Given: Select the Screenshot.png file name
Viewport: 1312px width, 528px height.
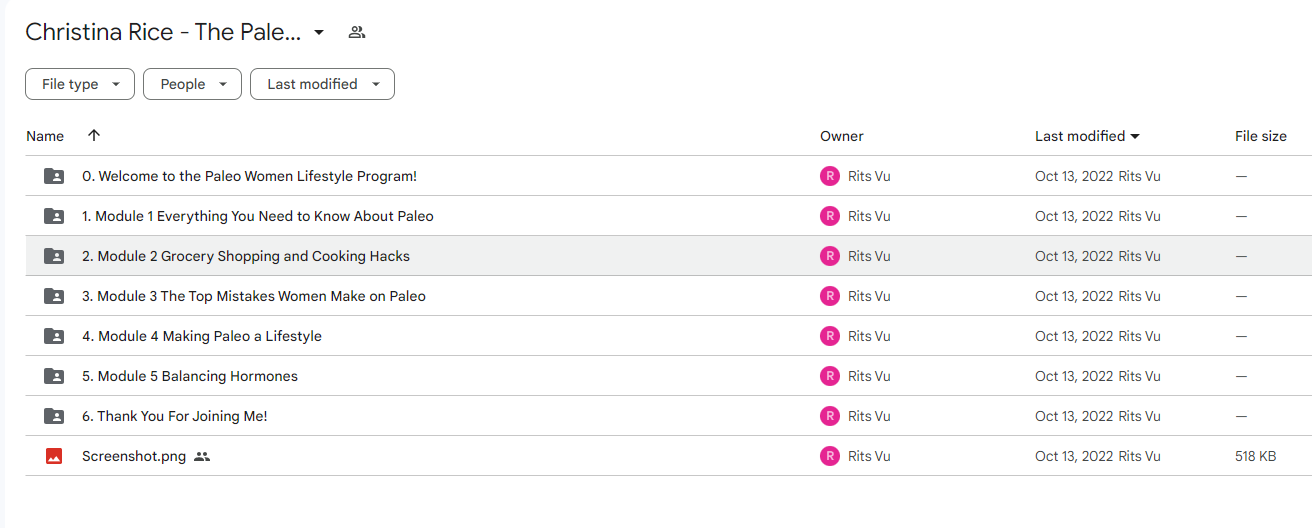Looking at the screenshot, I should coord(134,456).
